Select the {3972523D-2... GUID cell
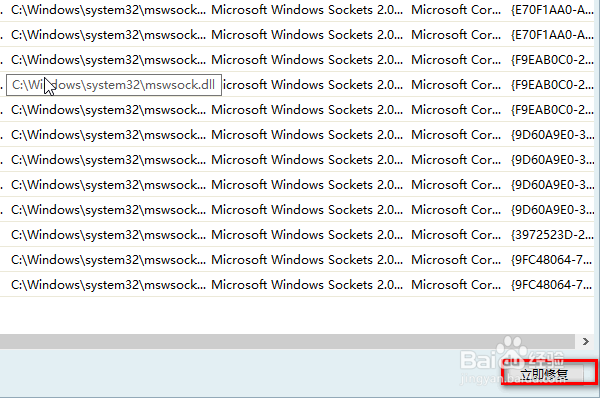 [552, 235]
